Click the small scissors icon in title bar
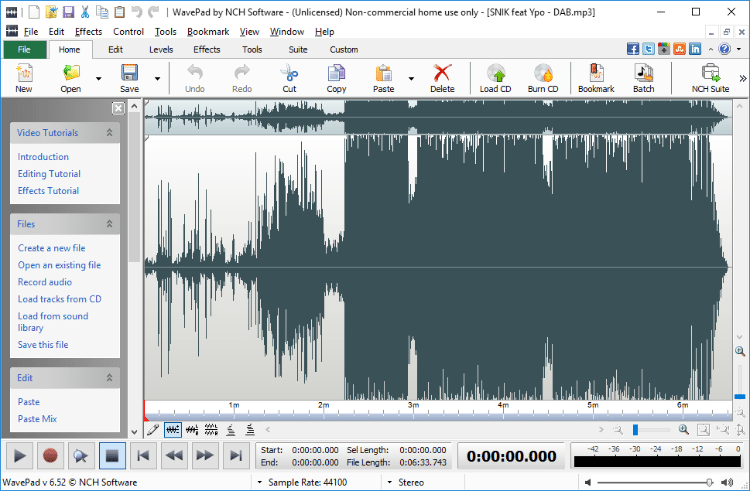The height and width of the screenshot is (491, 750). [85, 12]
